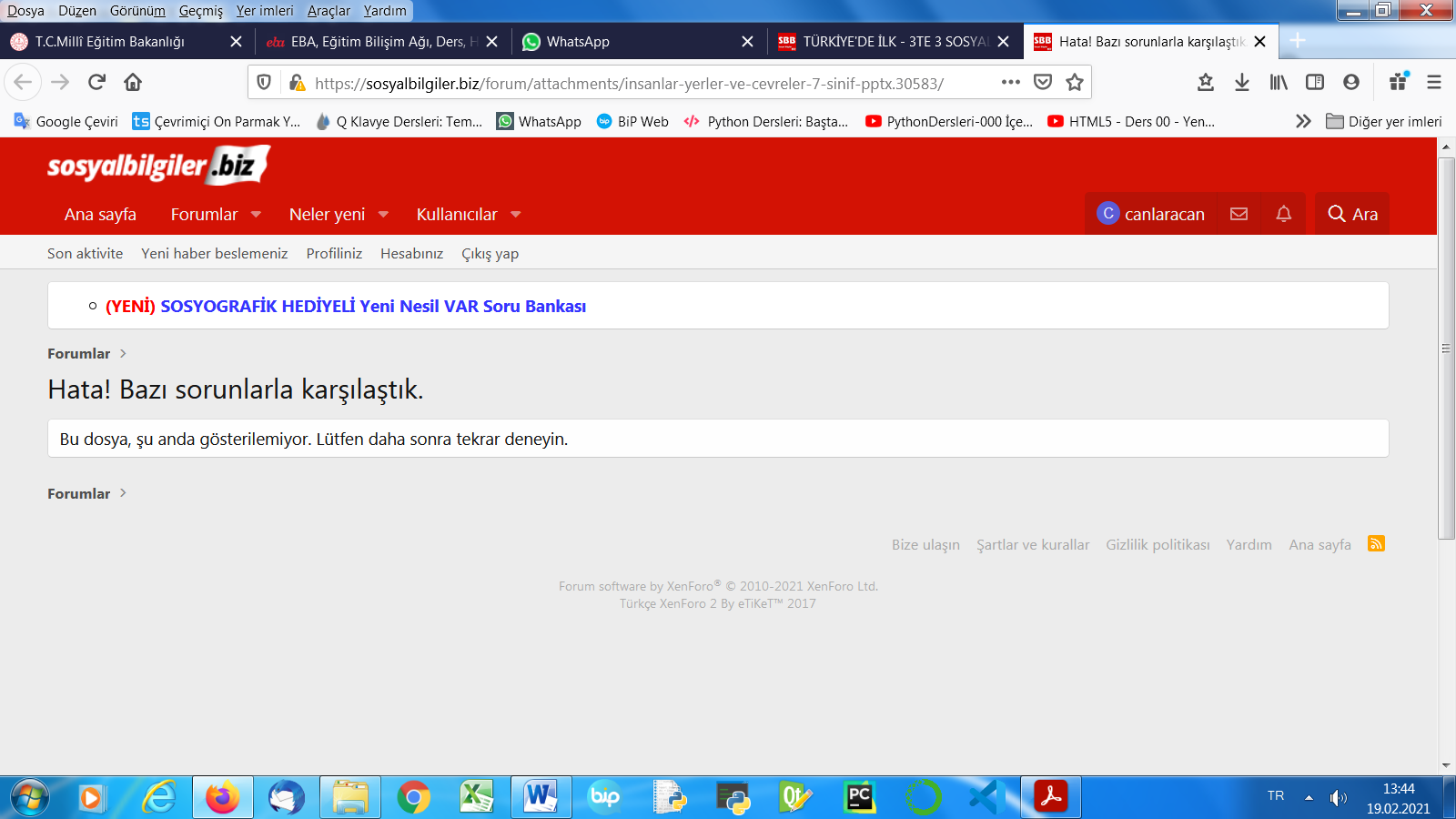Click the Firefox home button
The image size is (1456, 819).
(x=133, y=83)
